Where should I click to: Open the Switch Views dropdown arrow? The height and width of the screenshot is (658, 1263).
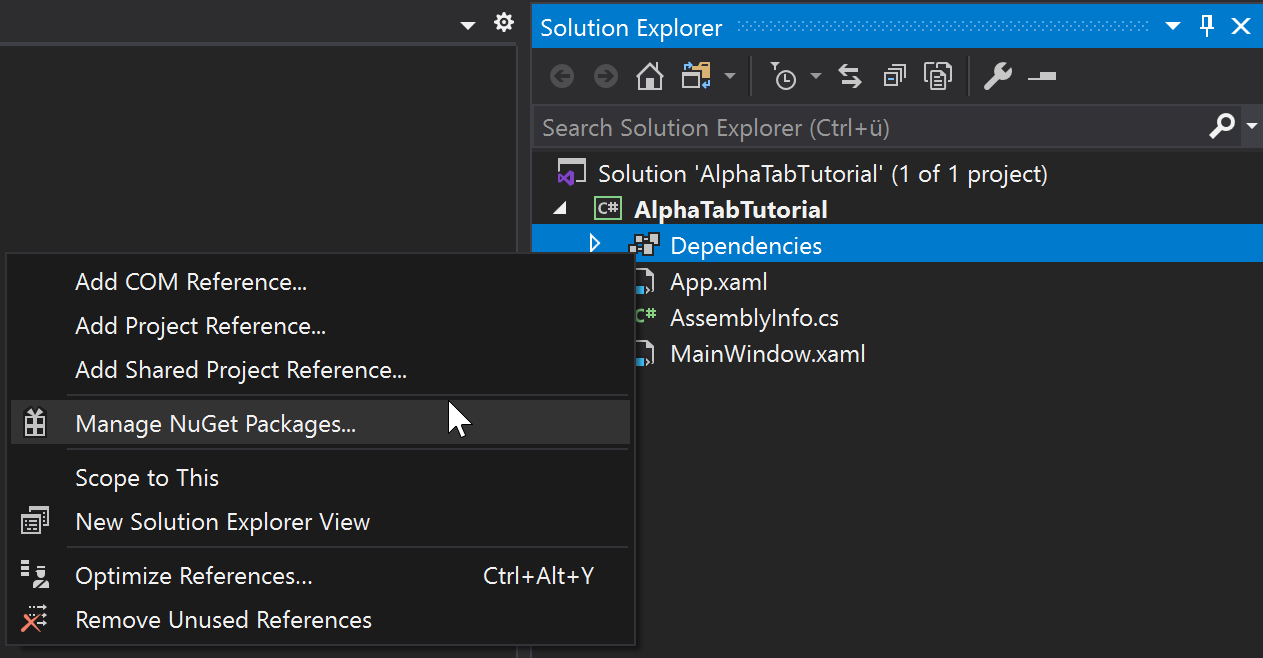pos(730,77)
